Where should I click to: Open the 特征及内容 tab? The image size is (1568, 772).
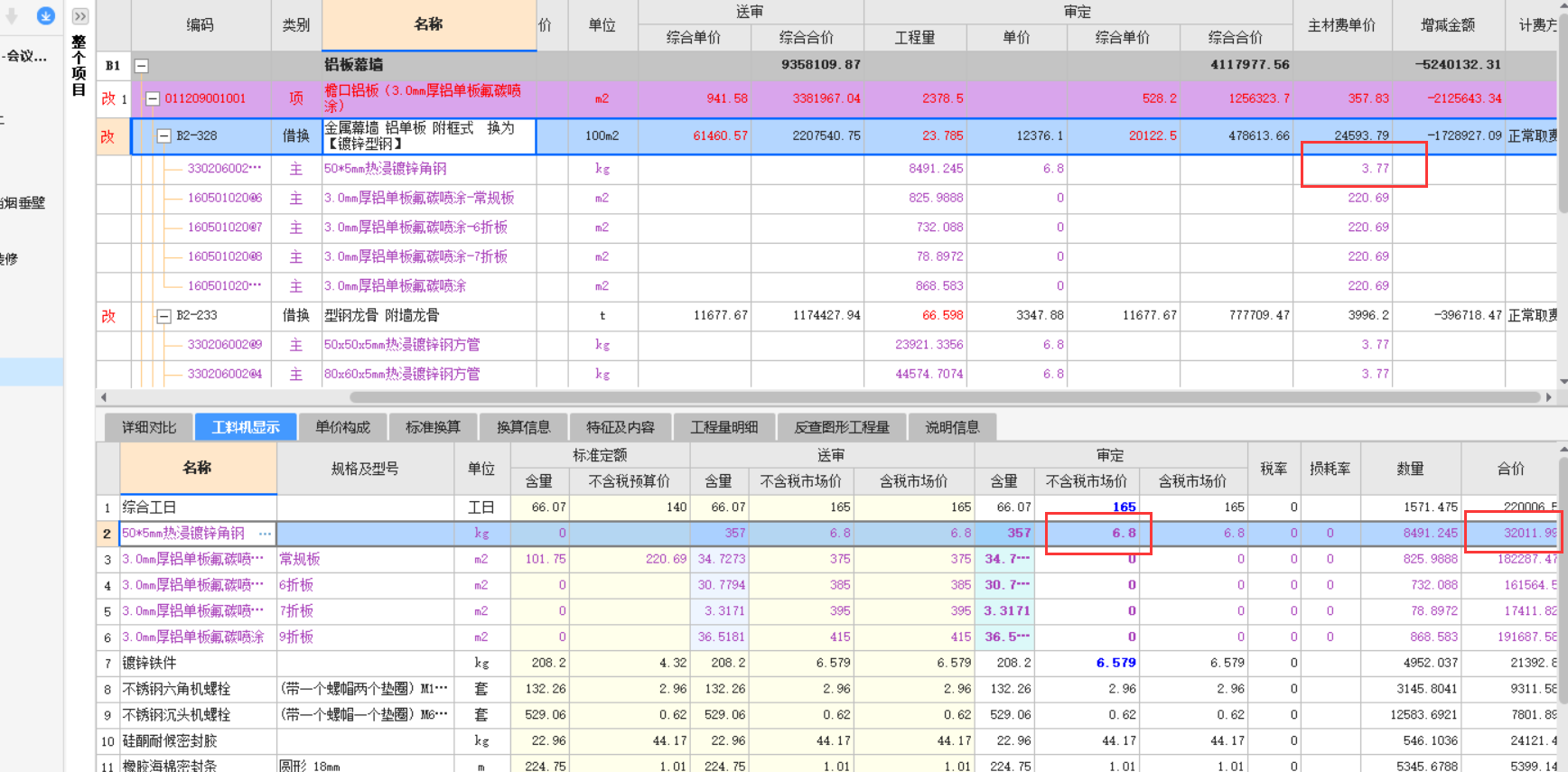click(621, 427)
